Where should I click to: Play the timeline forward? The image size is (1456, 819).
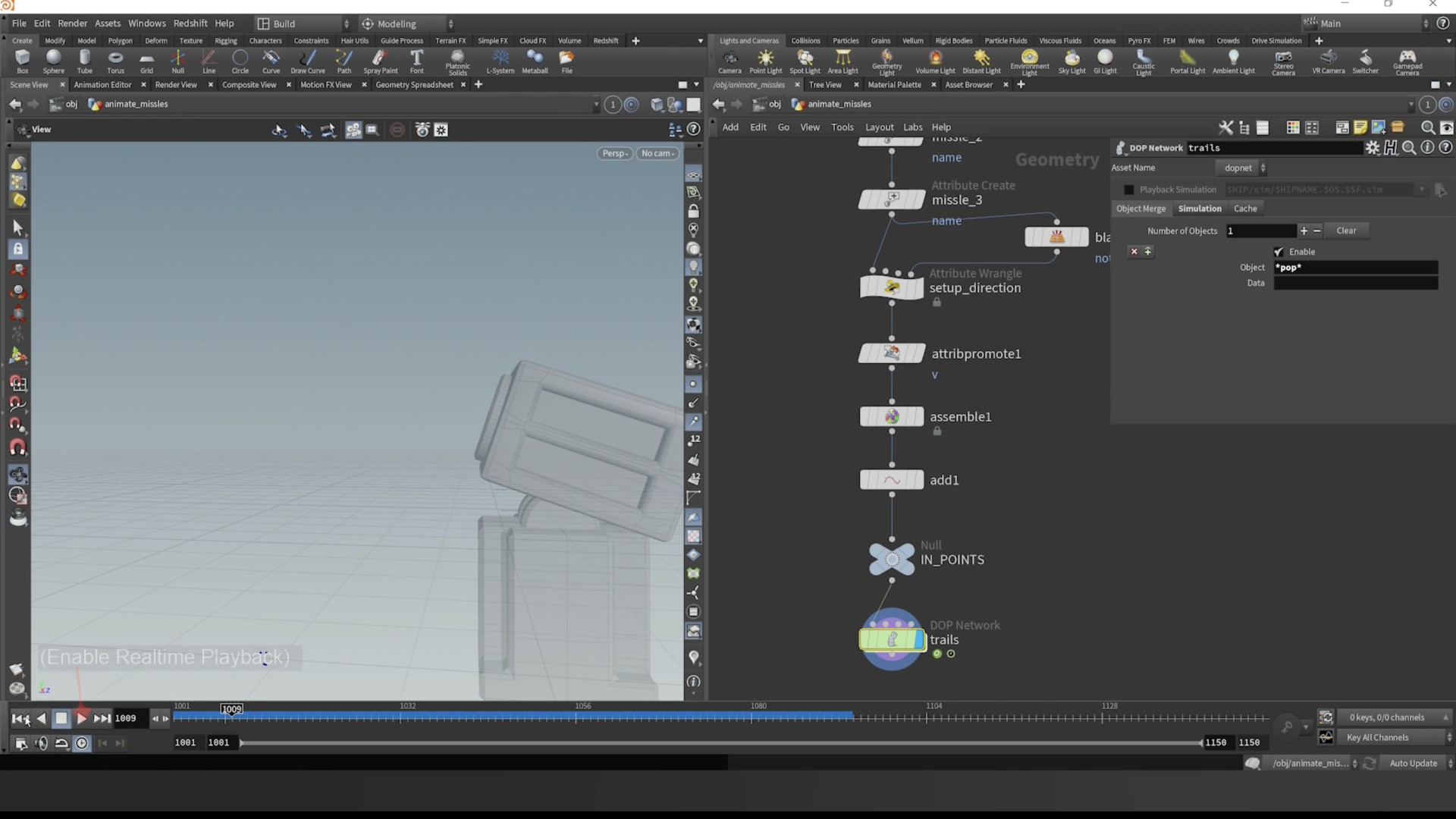click(81, 718)
